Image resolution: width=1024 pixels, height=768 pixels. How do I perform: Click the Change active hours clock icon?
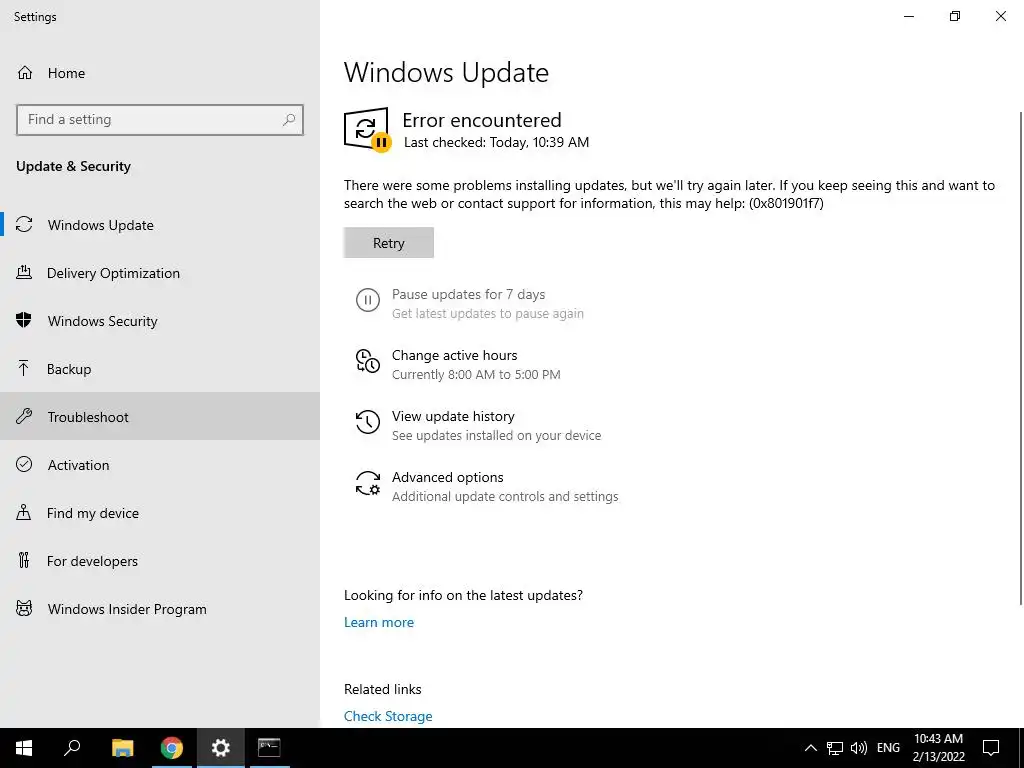[x=368, y=361]
